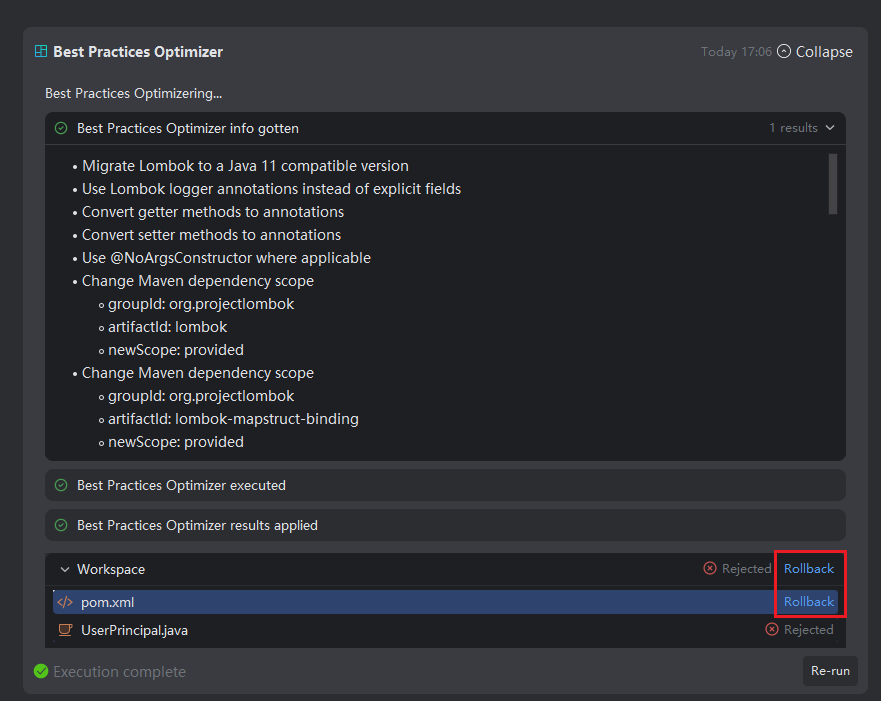The height and width of the screenshot is (701, 881).
Task: Click the Execution complete green check icon
Action: (41, 671)
